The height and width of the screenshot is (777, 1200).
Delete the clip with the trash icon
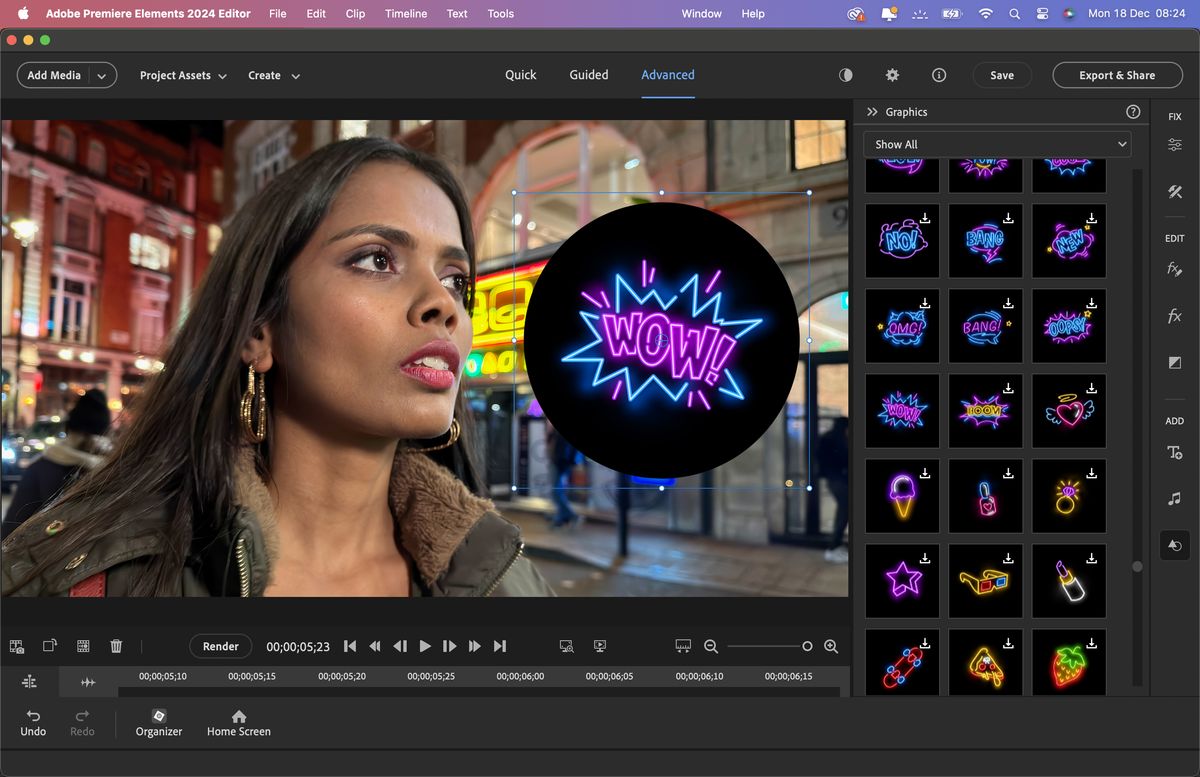point(116,646)
